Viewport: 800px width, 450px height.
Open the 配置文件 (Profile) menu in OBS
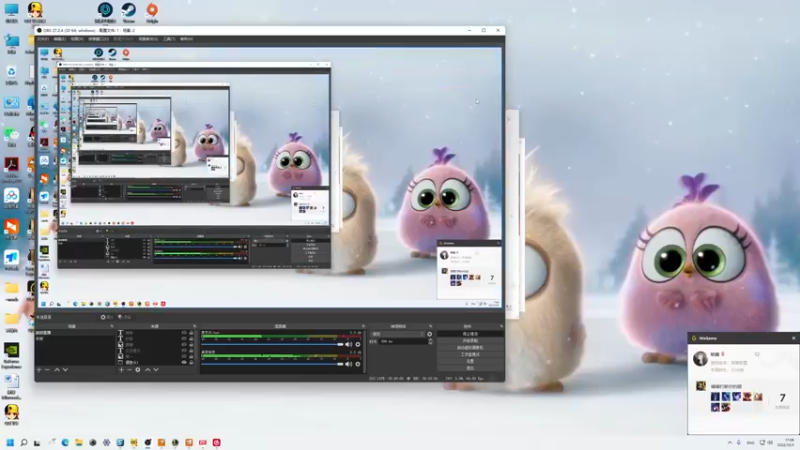click(x=123, y=39)
